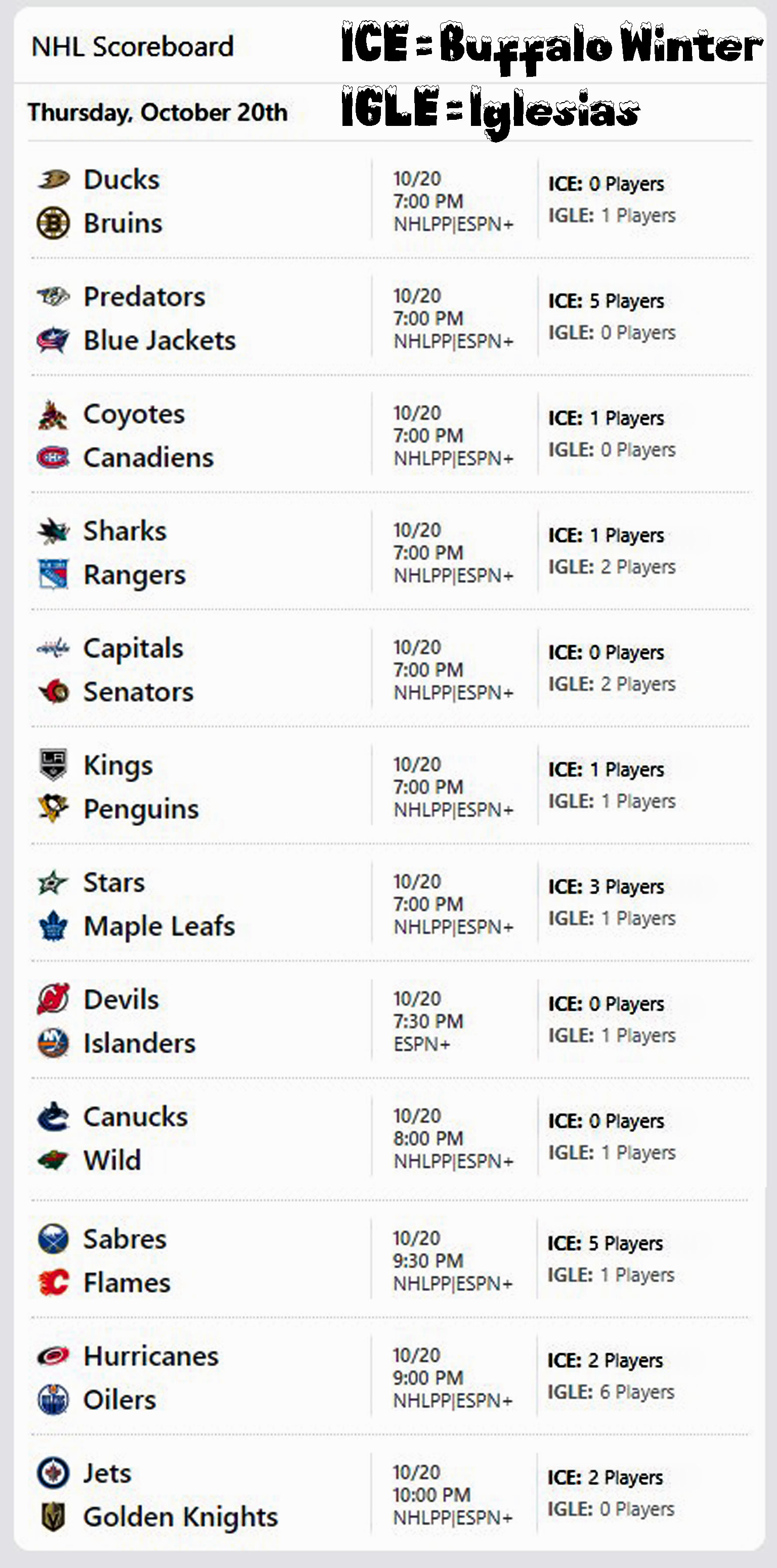Select the New Jersey Devils logo
This screenshot has width=777, height=1568.
click(x=54, y=1000)
